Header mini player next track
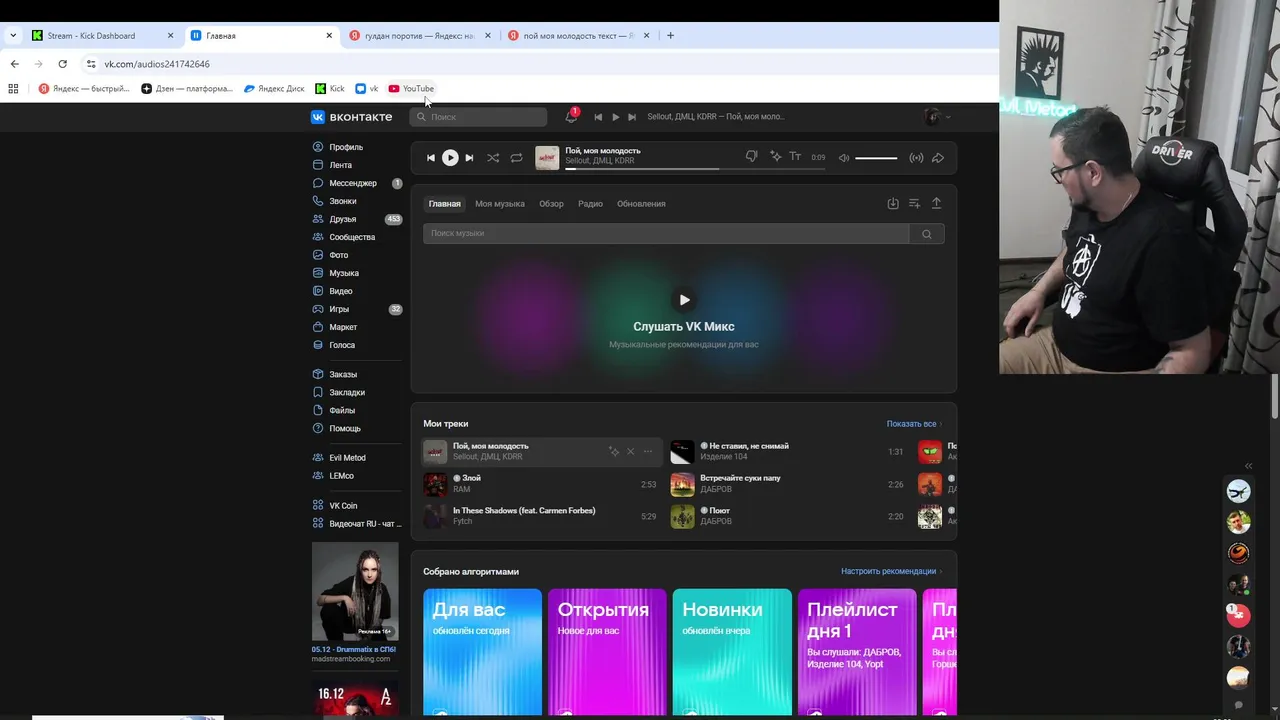 click(x=632, y=117)
